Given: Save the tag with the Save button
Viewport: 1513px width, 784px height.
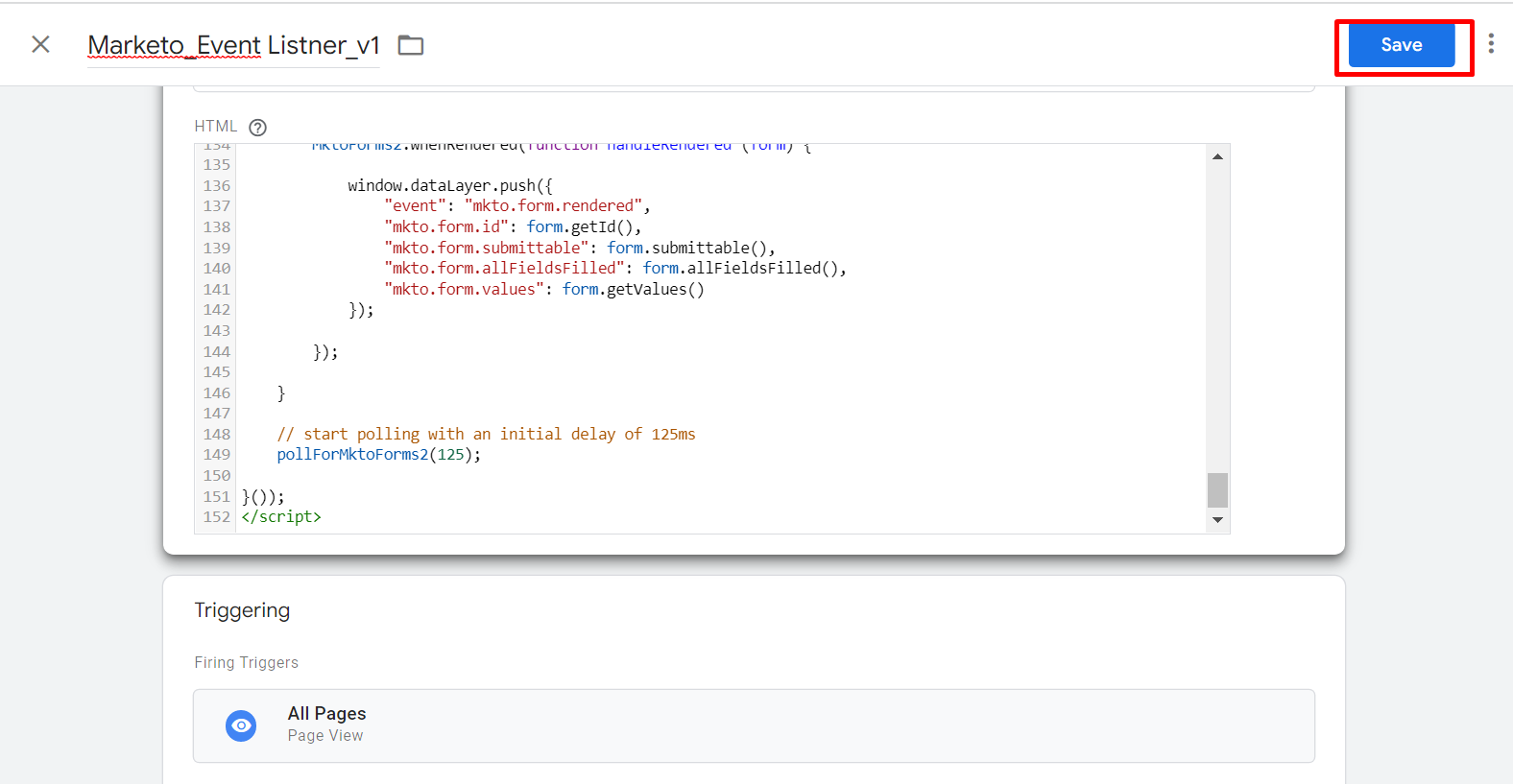Looking at the screenshot, I should point(1402,45).
